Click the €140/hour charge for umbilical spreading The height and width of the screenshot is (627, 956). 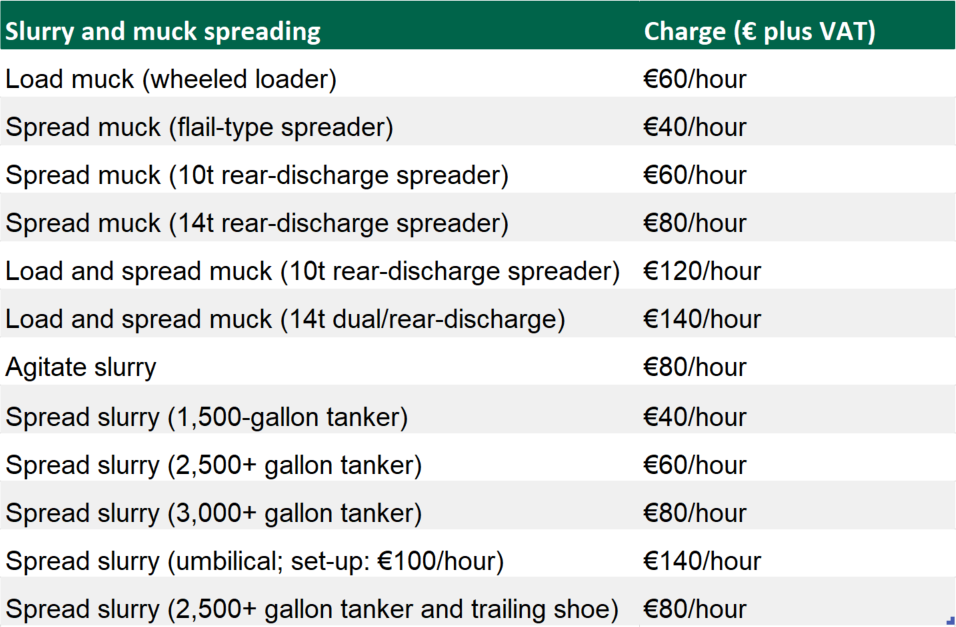(x=702, y=561)
